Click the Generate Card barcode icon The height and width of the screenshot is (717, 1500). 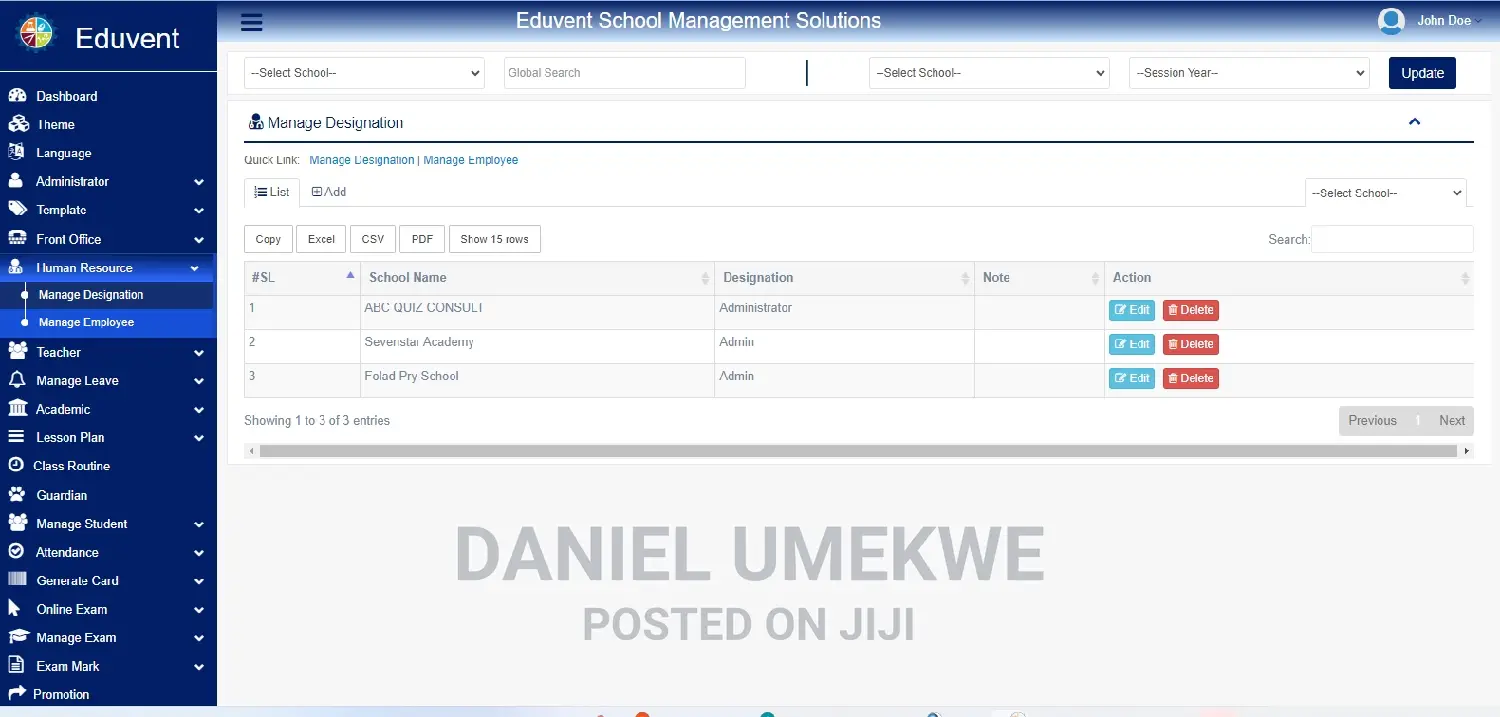click(17, 580)
